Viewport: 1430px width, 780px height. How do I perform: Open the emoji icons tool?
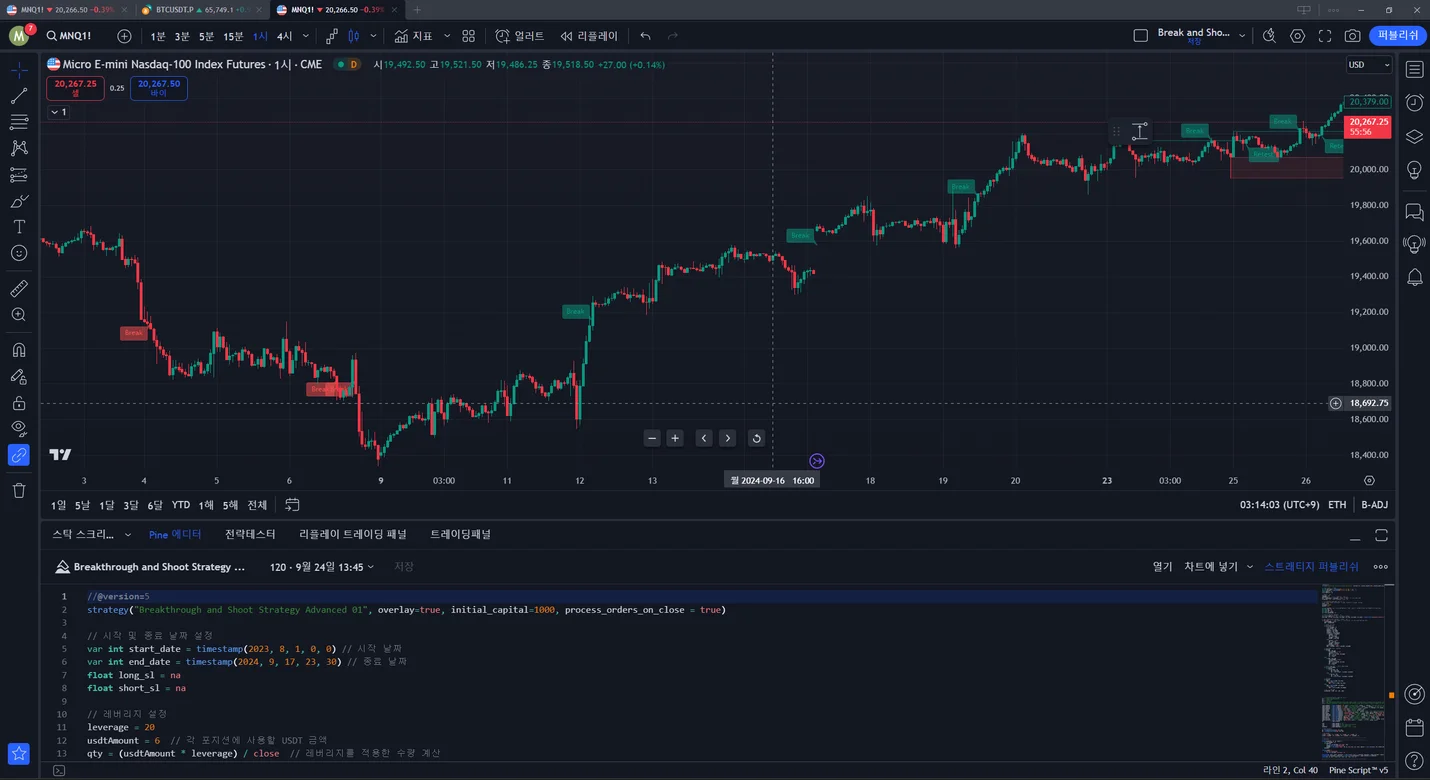click(19, 253)
